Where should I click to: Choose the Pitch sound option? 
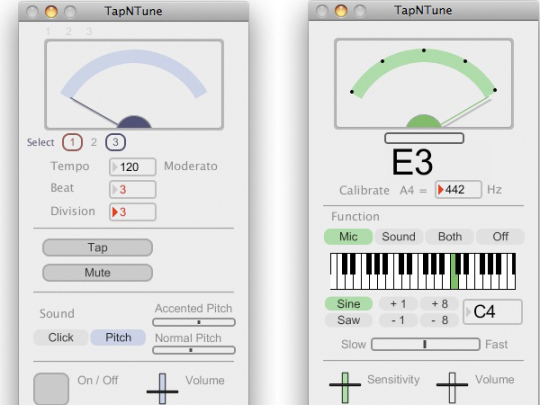(x=118, y=338)
